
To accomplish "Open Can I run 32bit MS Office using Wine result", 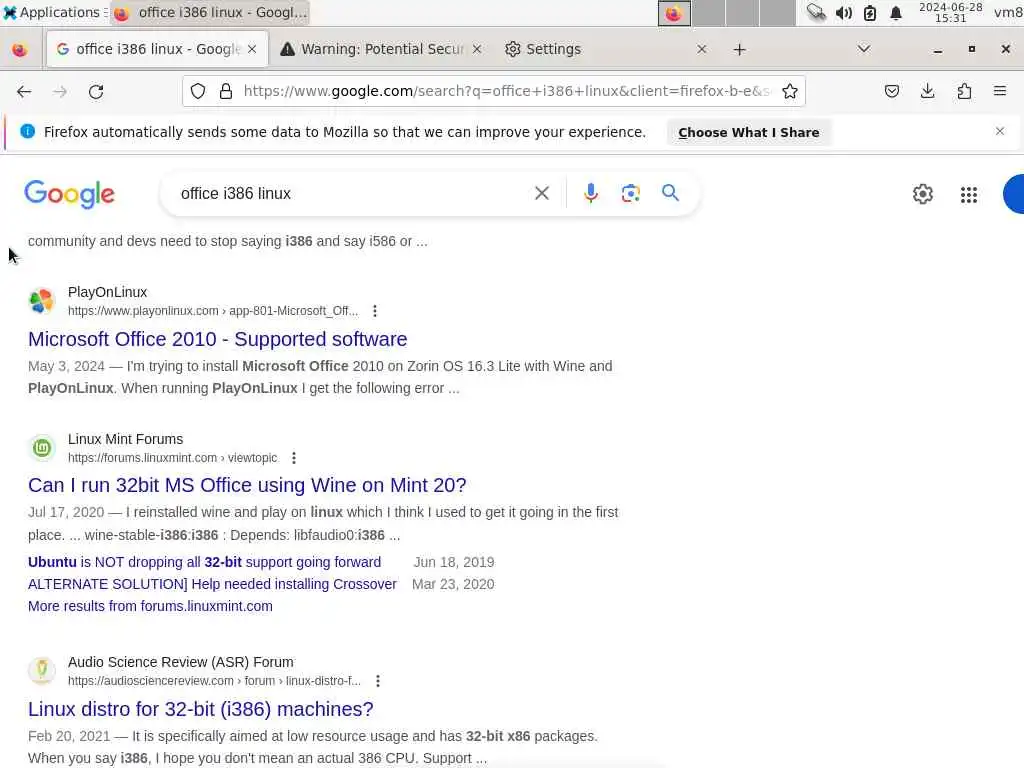I will pos(247,485).
